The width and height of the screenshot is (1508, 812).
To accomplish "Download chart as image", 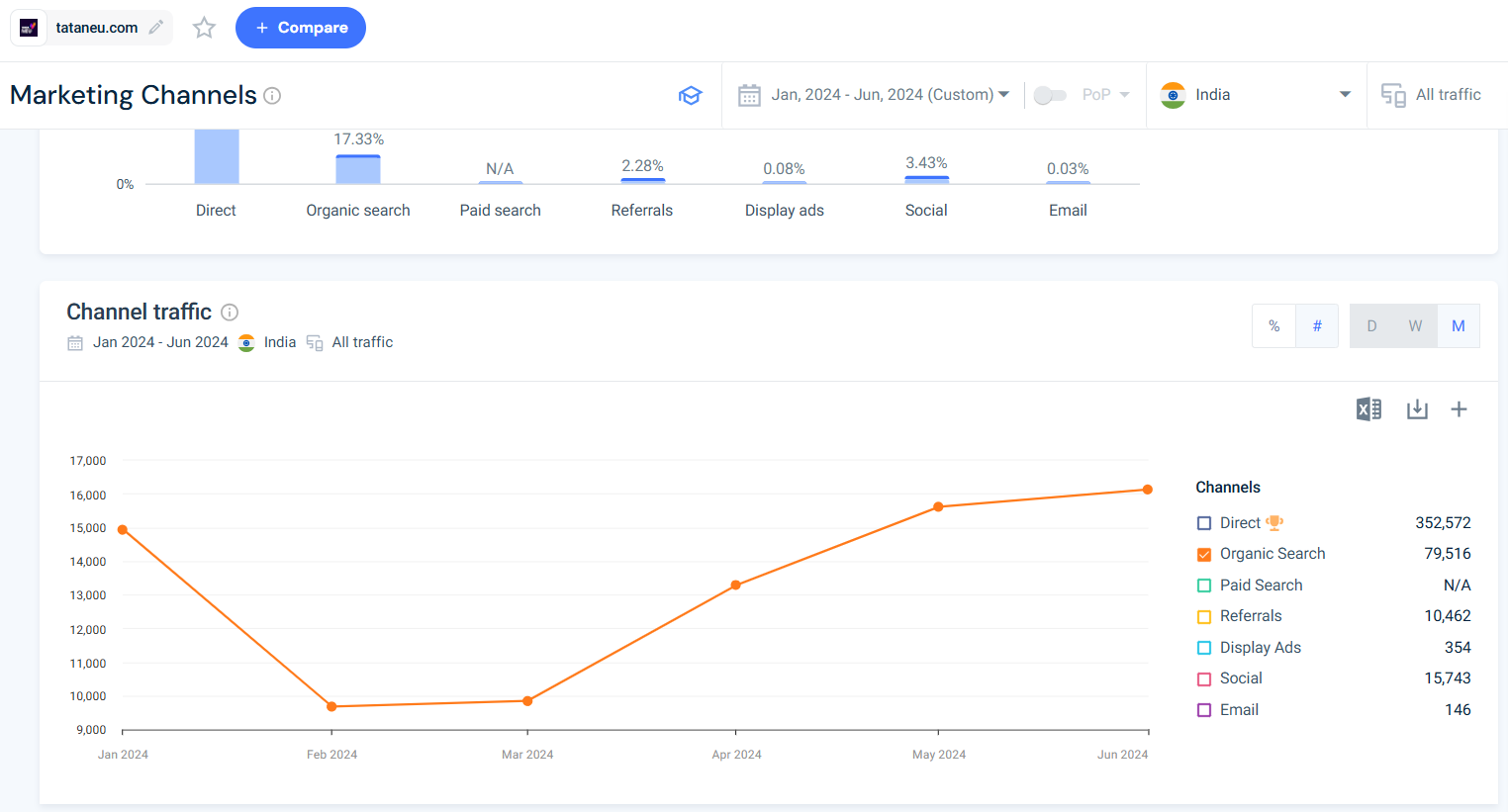I will (x=1417, y=409).
